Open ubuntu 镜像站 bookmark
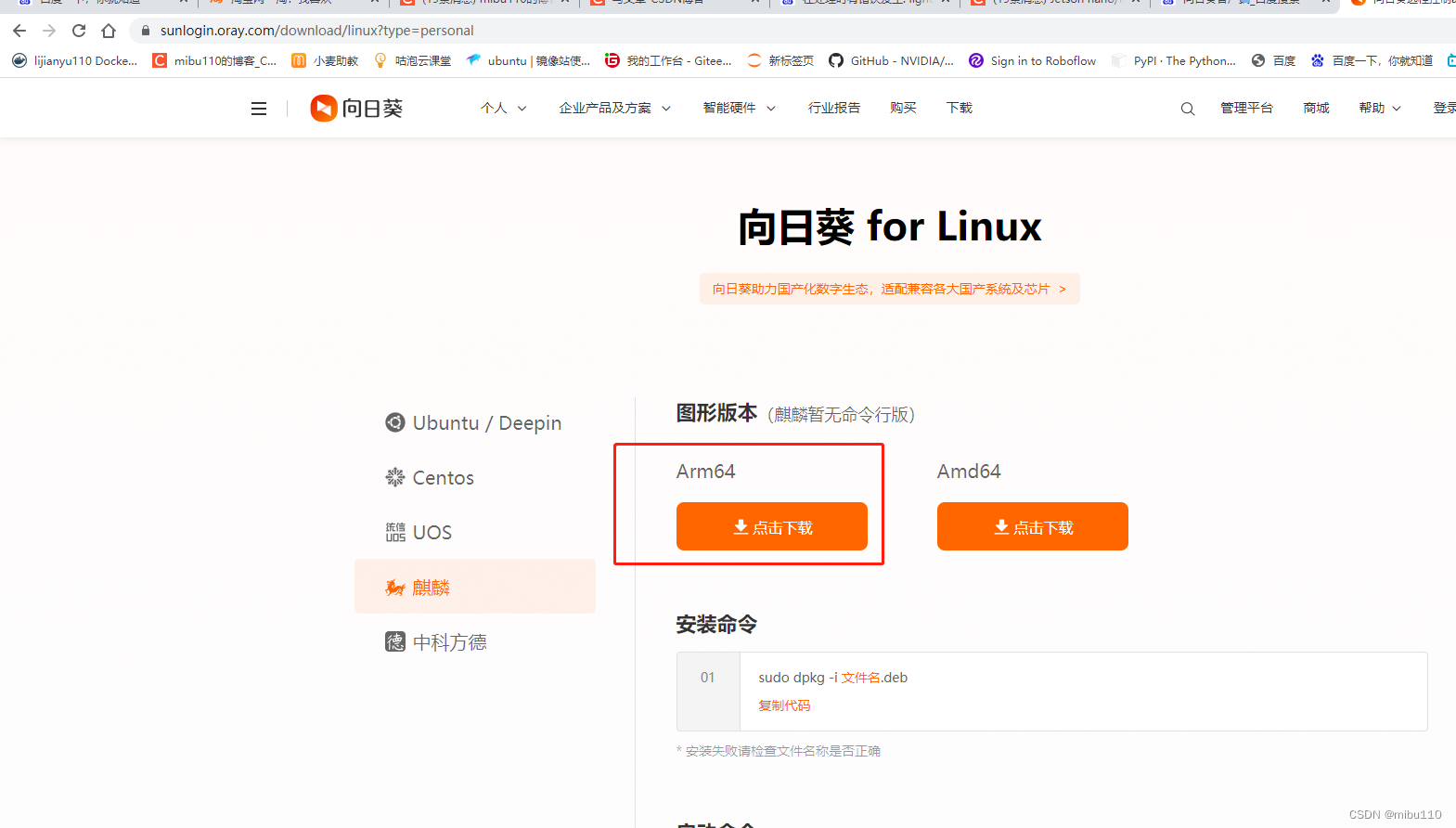The height and width of the screenshot is (828, 1456). 528,61
